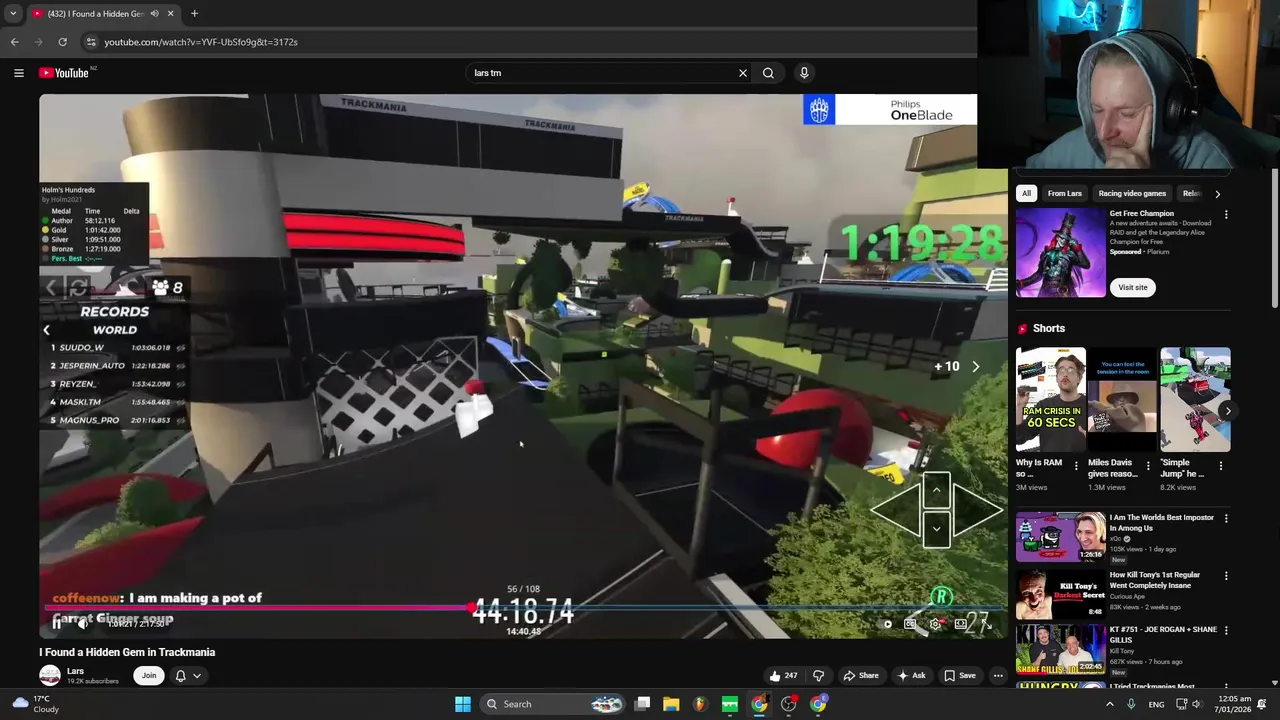Open FL Studio fruit icon on taskbar
Image resolution: width=1280 pixels, height=720 pixels.
click(x=700, y=704)
